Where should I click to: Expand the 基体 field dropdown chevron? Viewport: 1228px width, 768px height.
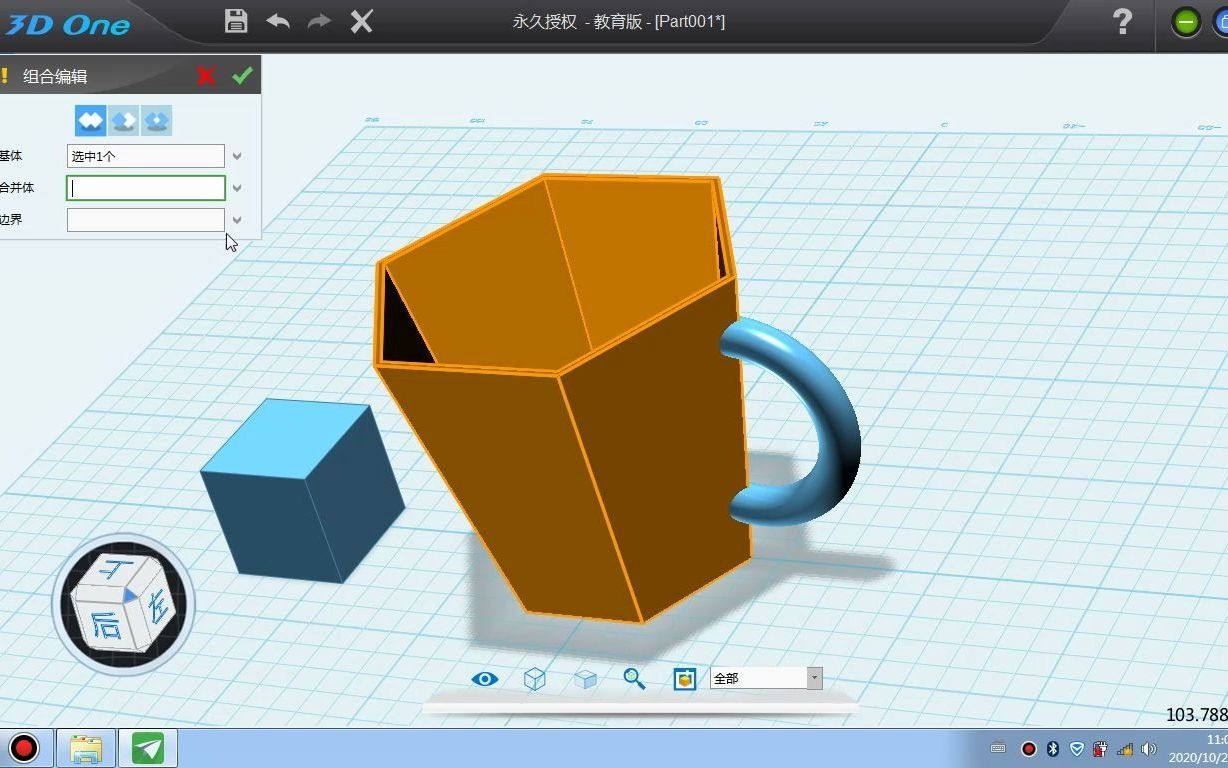pos(237,156)
